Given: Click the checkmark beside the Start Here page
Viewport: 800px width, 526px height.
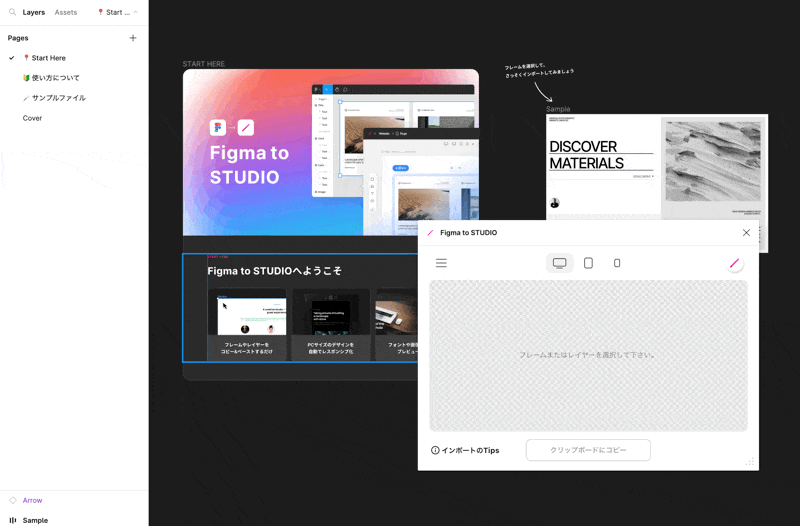Looking at the screenshot, I should [11, 58].
